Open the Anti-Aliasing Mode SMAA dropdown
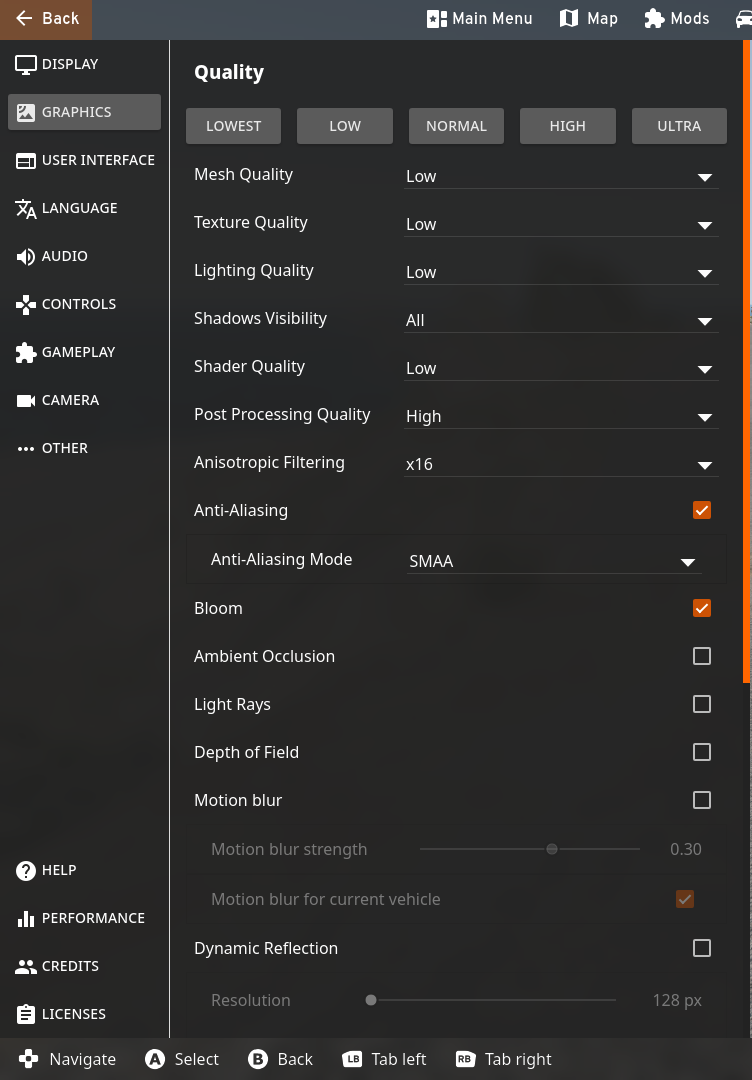The image size is (752, 1080). pyautogui.click(x=554, y=561)
